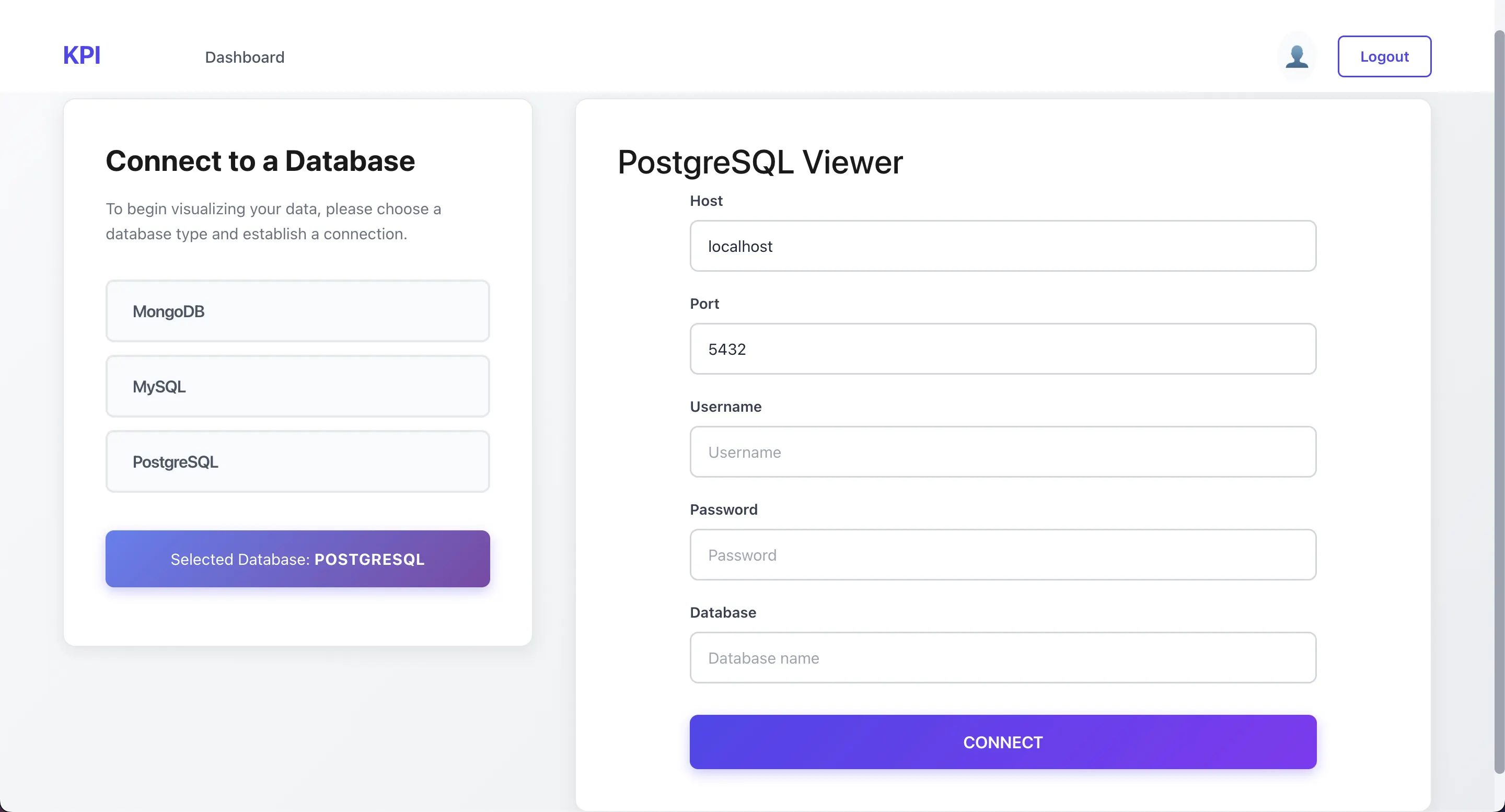This screenshot has height=812, width=1505.
Task: Click the Database field label
Action: [x=723, y=612]
